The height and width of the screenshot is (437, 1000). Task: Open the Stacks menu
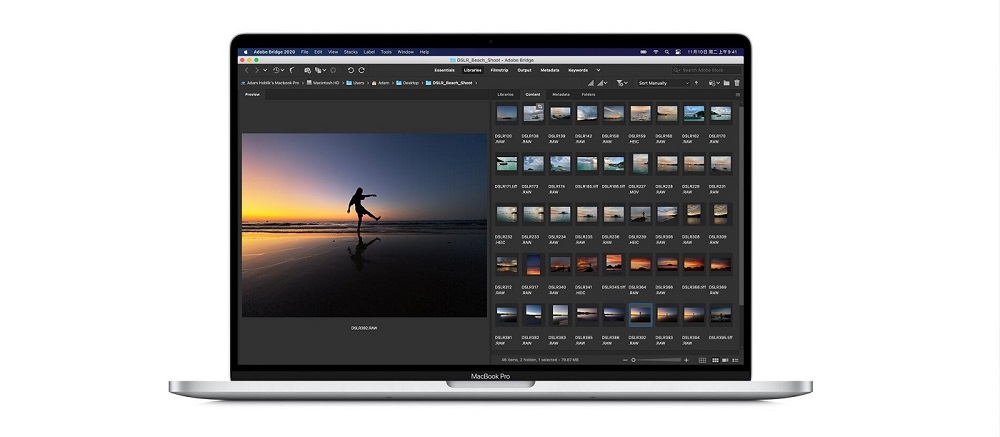click(351, 52)
